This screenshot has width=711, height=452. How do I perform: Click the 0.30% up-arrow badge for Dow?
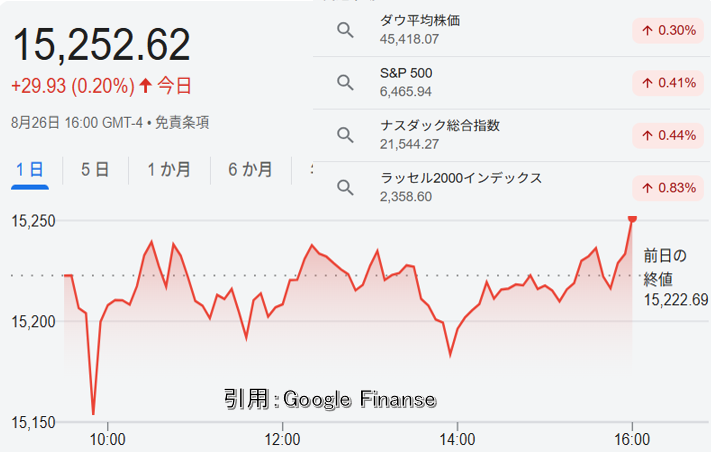click(668, 30)
